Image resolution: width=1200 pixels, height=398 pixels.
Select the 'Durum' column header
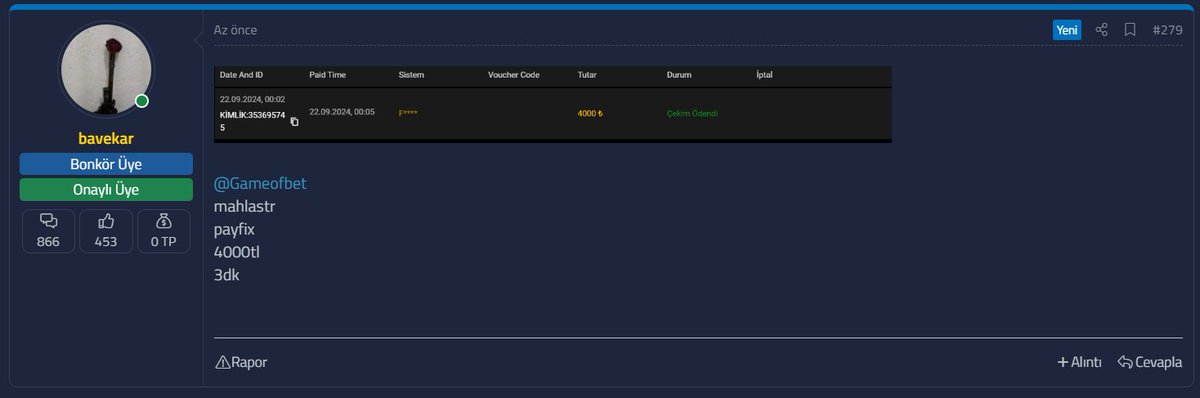coord(679,75)
